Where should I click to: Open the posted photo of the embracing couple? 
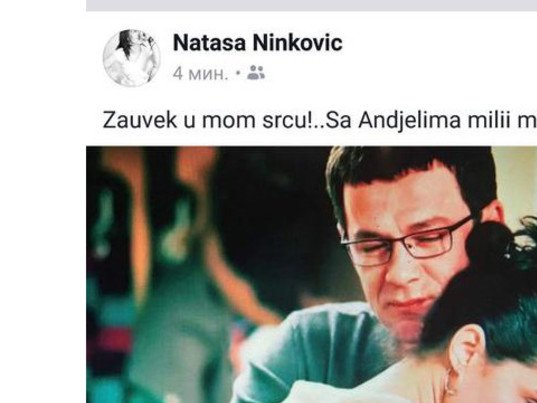pos(312,275)
